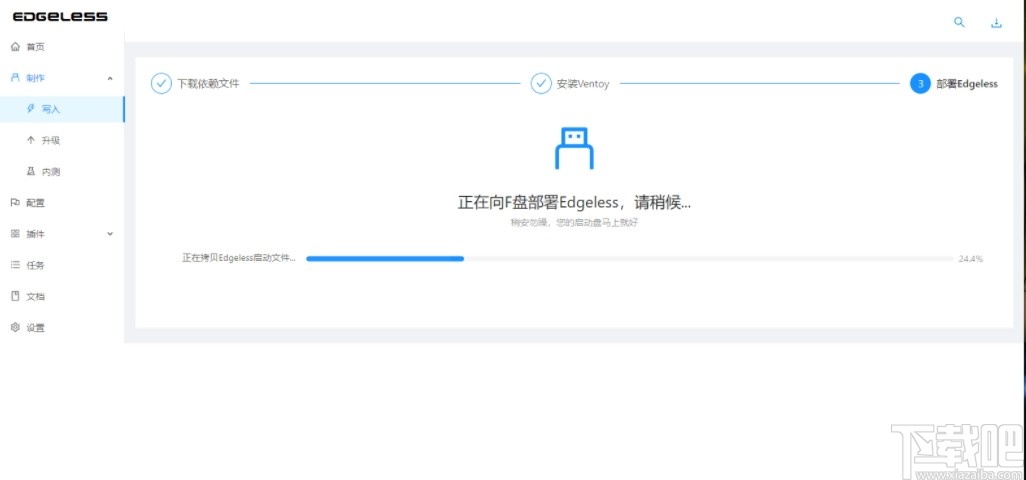The width and height of the screenshot is (1026, 480).
Task: Click the 安装Ventoy step label
Action: pos(583,84)
